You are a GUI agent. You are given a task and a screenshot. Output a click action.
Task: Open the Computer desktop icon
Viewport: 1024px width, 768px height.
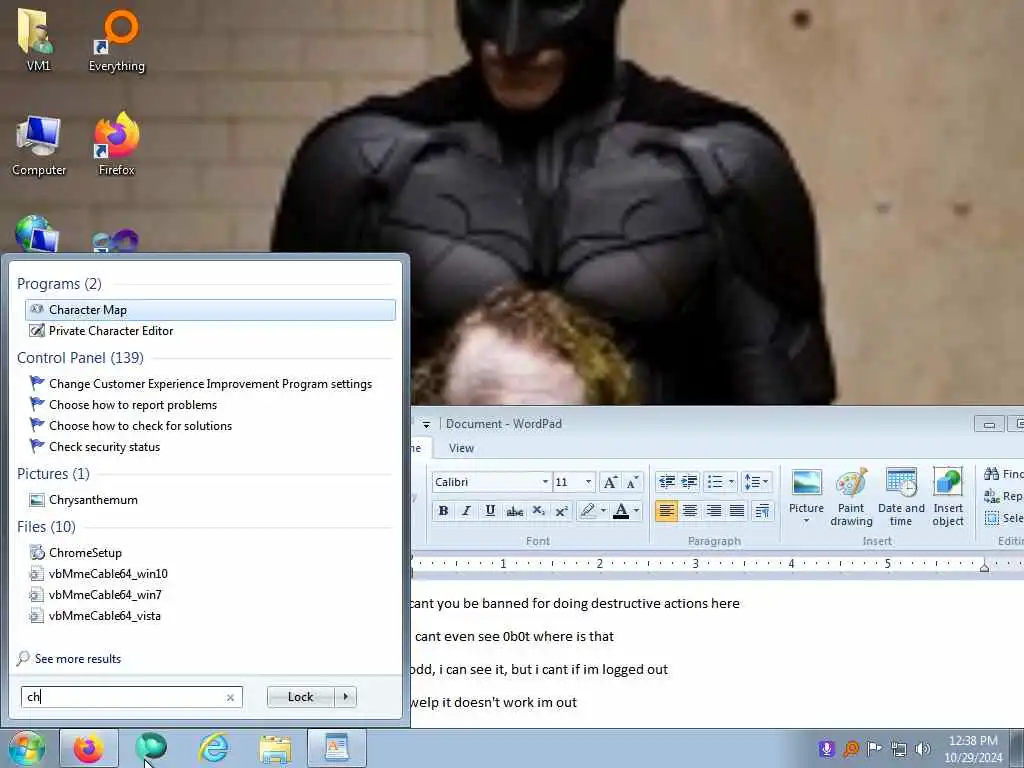coord(39,145)
